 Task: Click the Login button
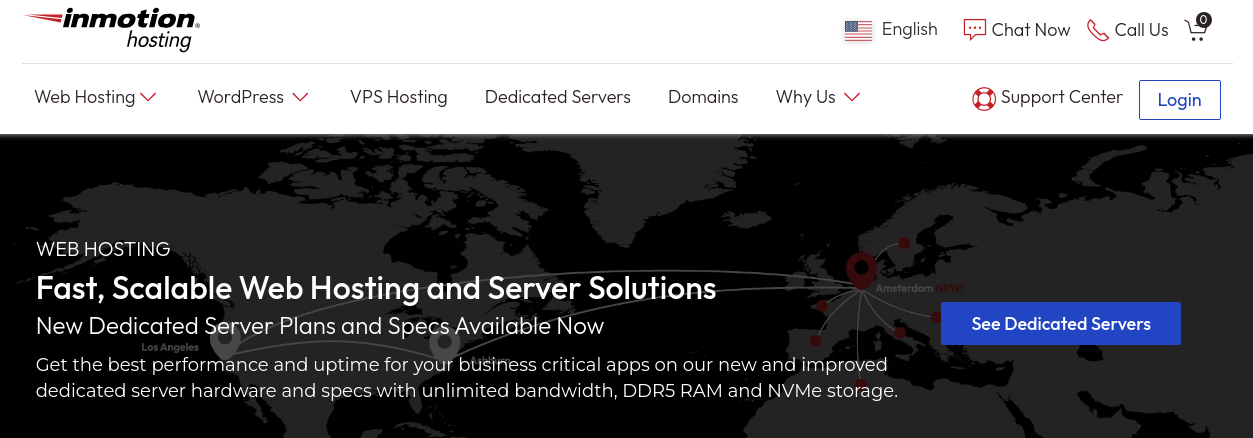1180,100
